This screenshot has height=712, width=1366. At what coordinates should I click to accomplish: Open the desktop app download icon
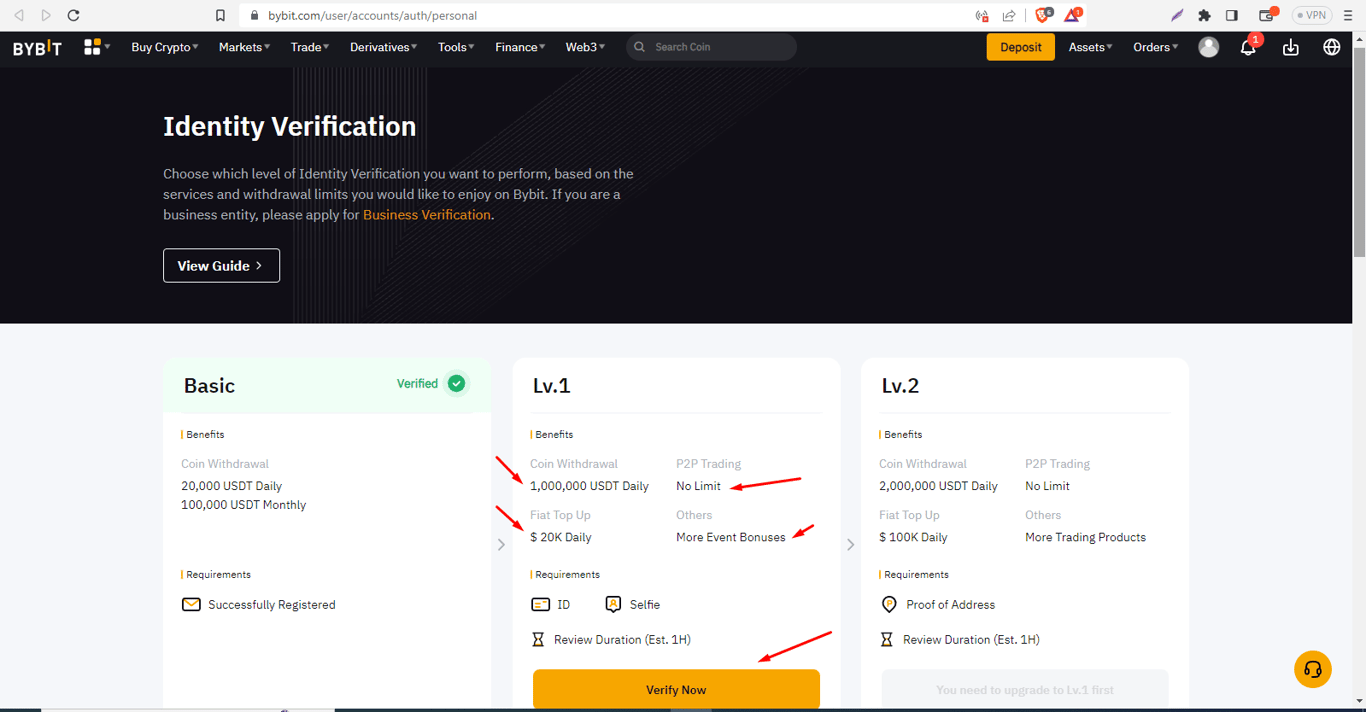click(1290, 47)
